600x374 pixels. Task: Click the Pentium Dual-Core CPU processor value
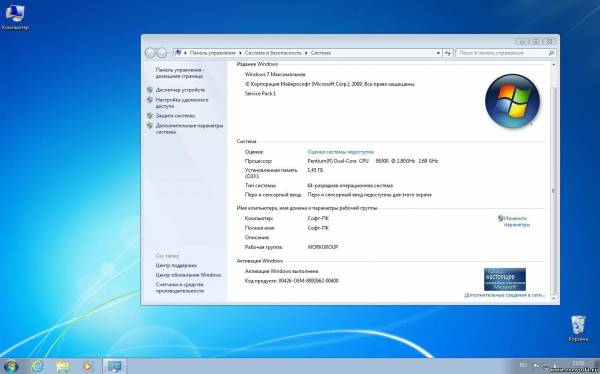373,161
